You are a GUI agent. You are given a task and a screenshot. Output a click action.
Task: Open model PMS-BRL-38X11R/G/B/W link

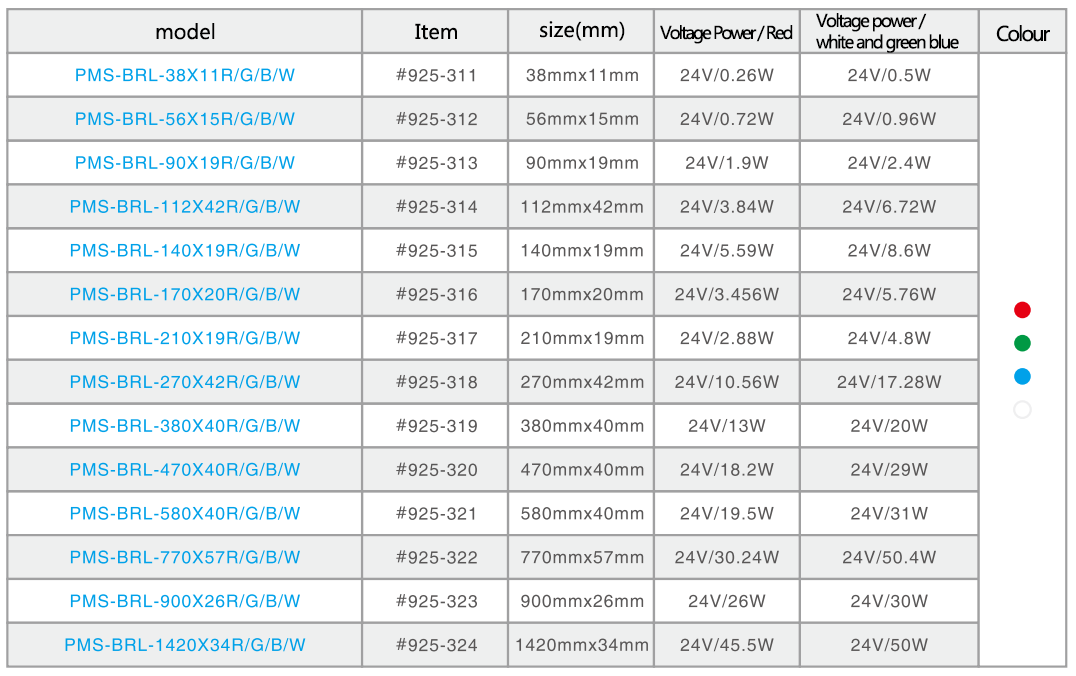click(185, 75)
